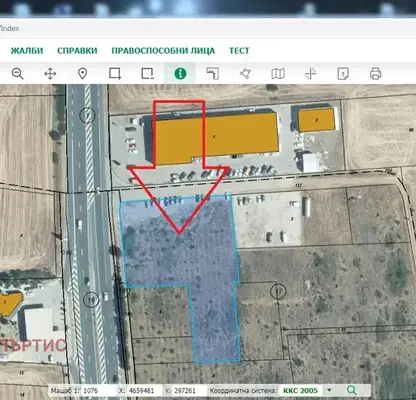This screenshot has width=416, height=400.
Task: Click the green coordinate search magnifier
Action: point(352,390)
